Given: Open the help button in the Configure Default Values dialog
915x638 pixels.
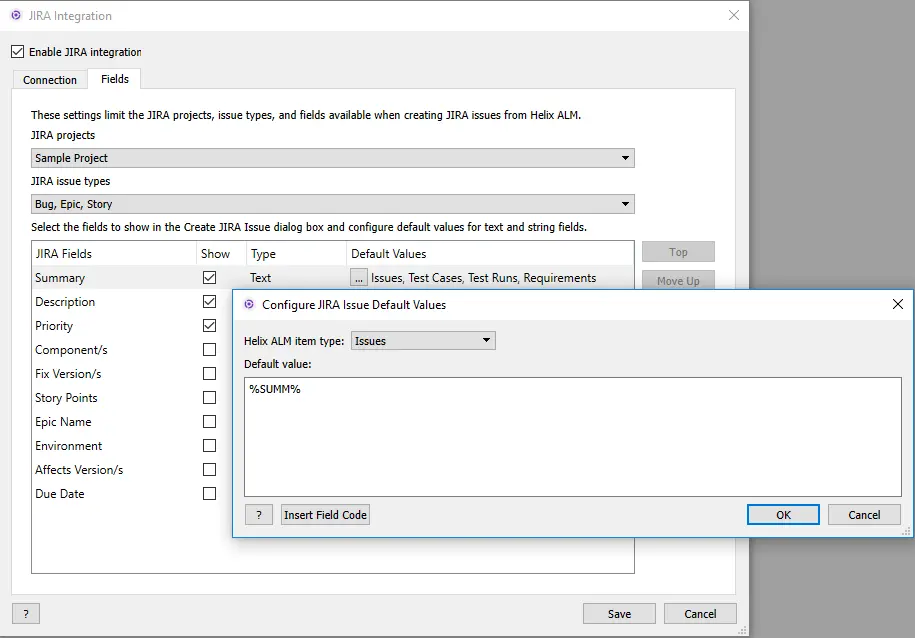Looking at the screenshot, I should click(259, 515).
